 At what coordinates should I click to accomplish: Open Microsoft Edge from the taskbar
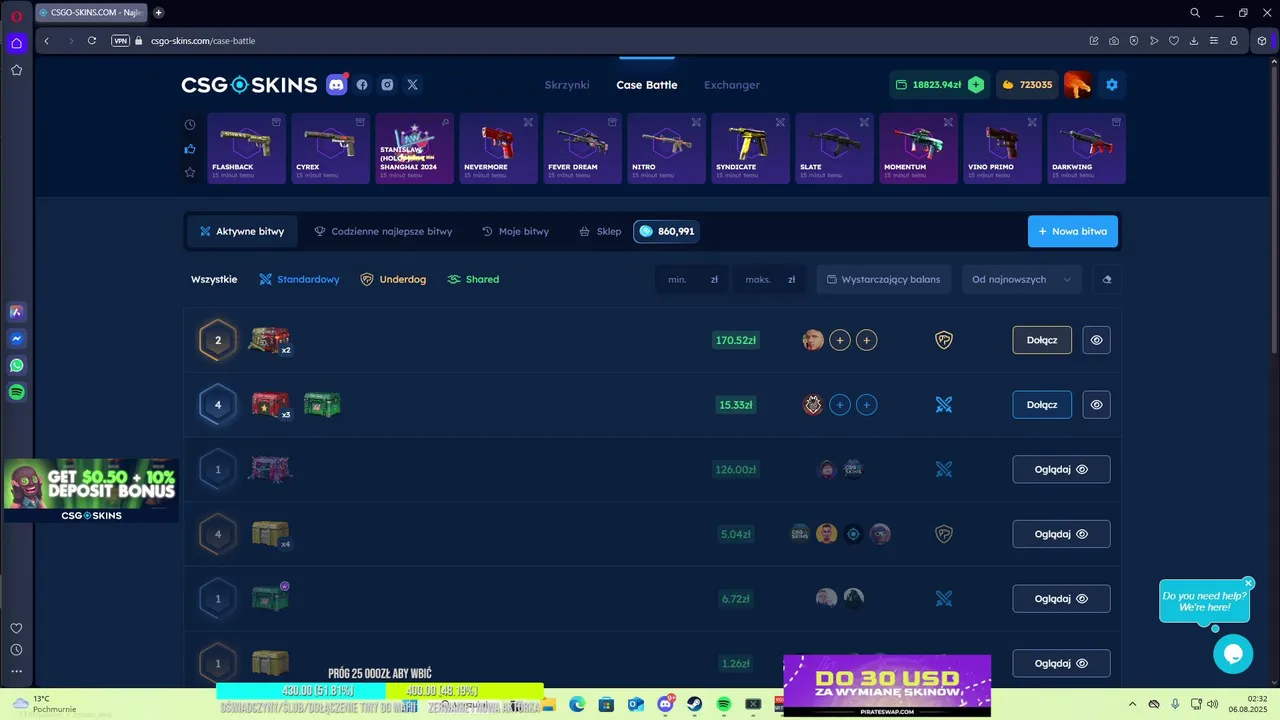[x=577, y=704]
